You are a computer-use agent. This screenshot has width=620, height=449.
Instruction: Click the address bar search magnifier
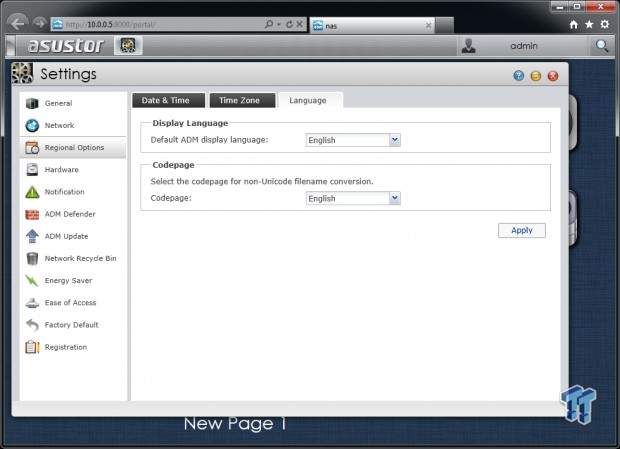pos(269,24)
